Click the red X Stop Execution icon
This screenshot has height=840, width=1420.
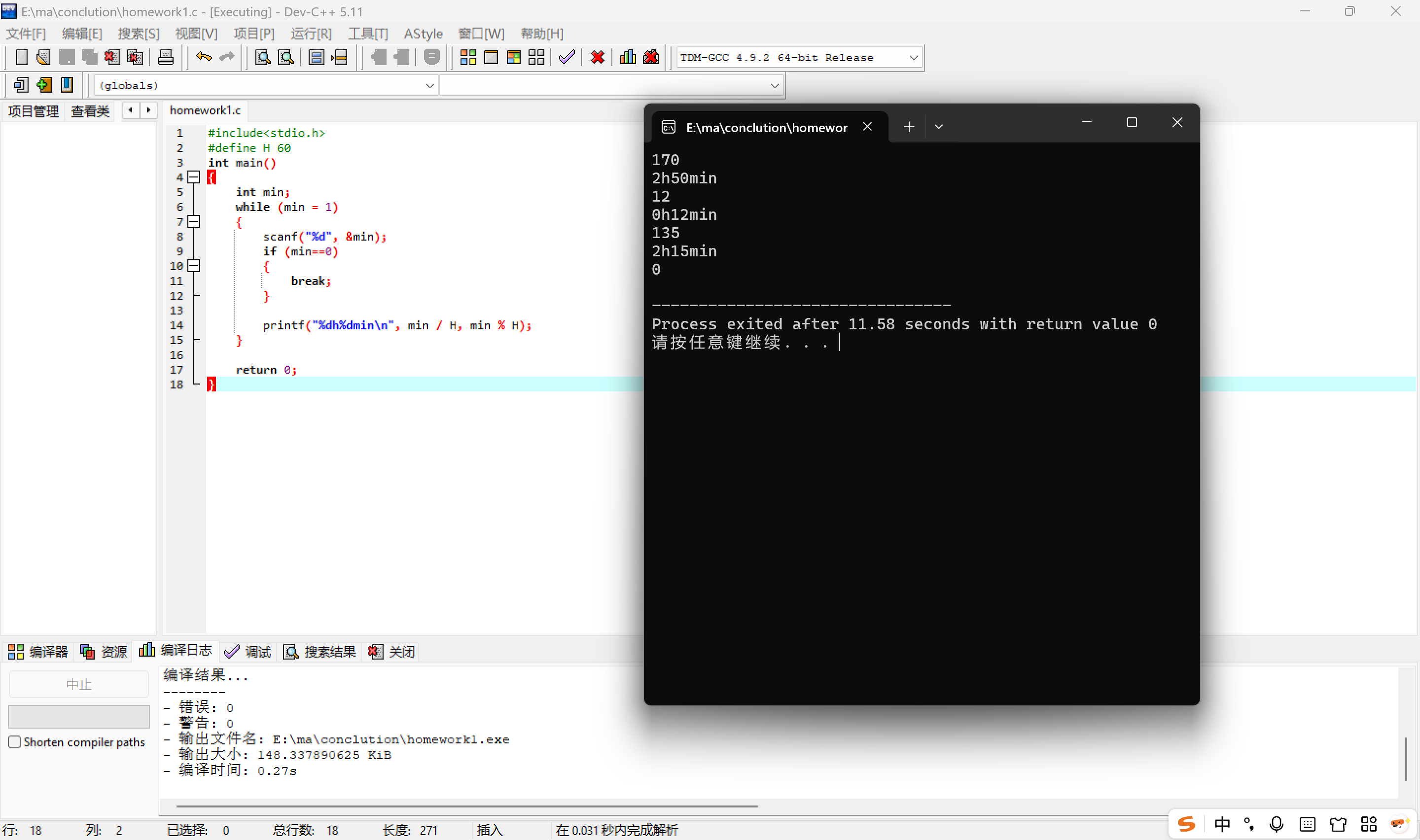(x=597, y=57)
